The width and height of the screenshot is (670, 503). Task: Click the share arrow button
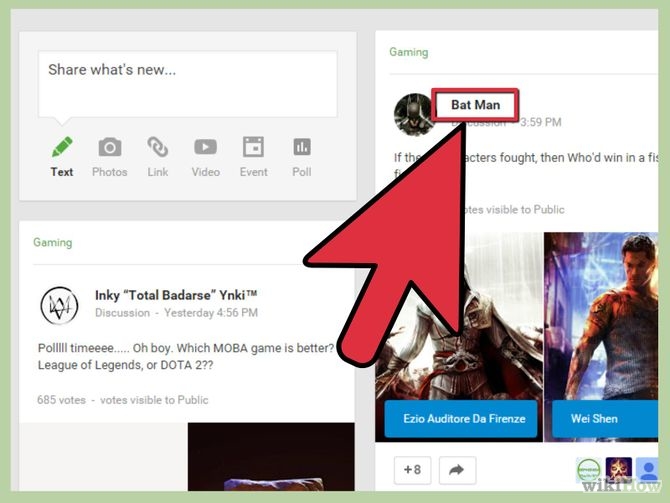click(x=457, y=470)
